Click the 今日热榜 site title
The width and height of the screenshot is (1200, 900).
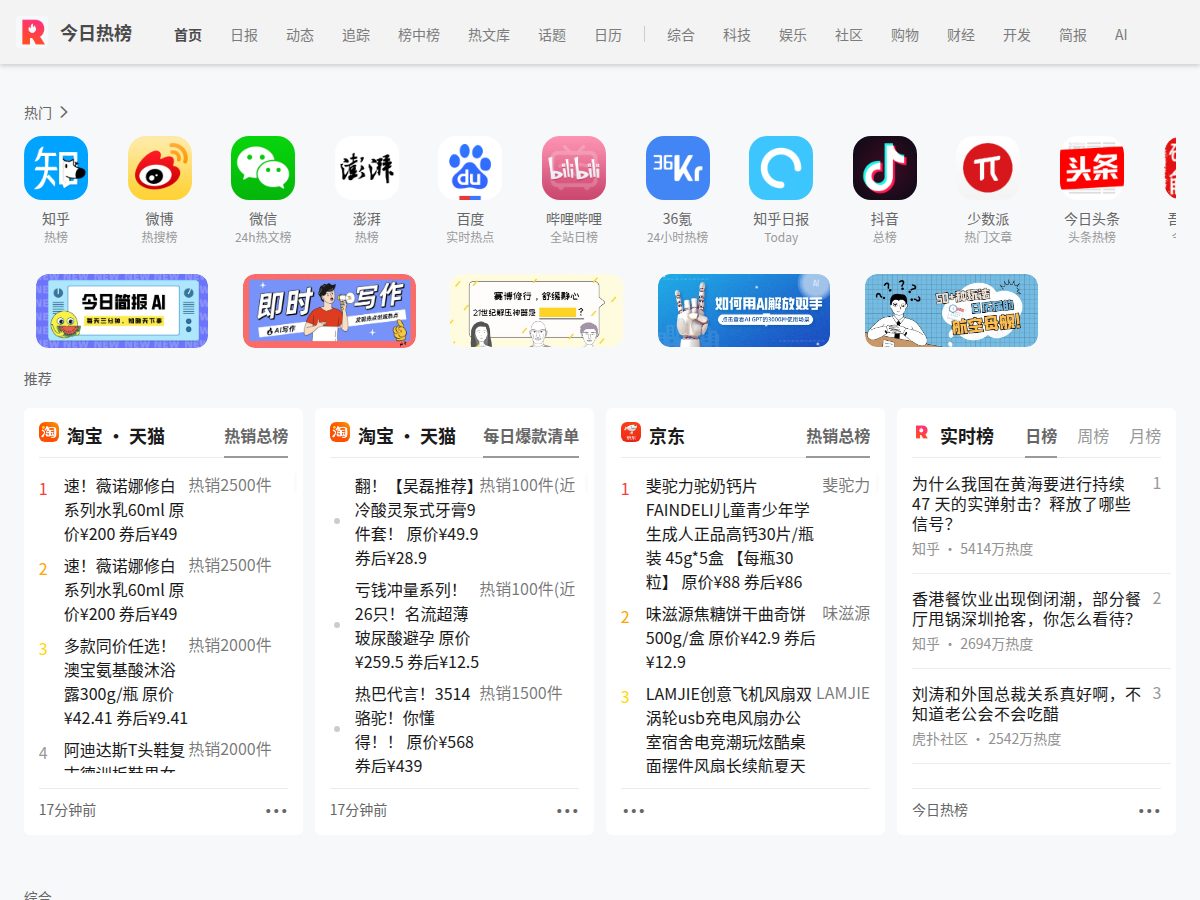[95, 33]
